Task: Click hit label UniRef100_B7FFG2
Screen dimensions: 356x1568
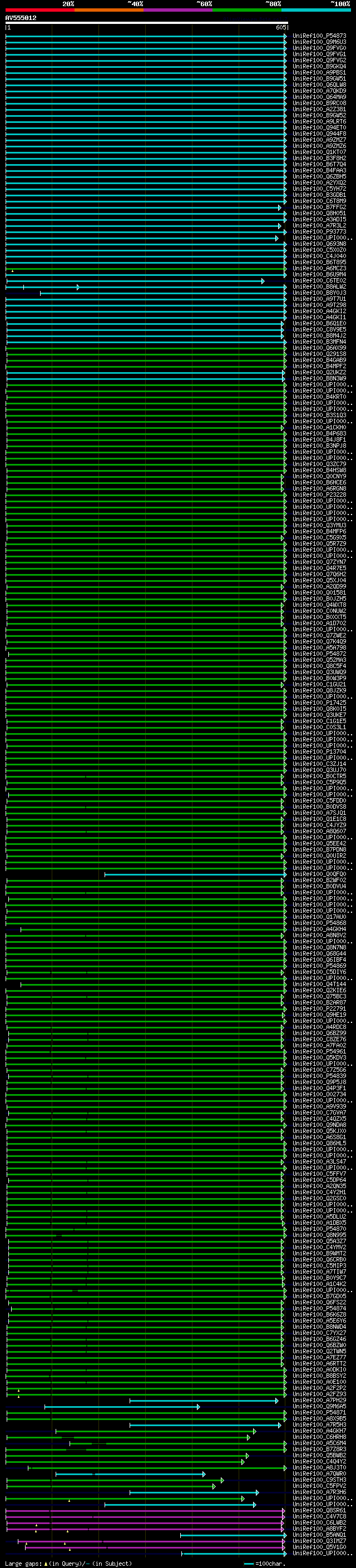Action: pyautogui.click(x=319, y=207)
